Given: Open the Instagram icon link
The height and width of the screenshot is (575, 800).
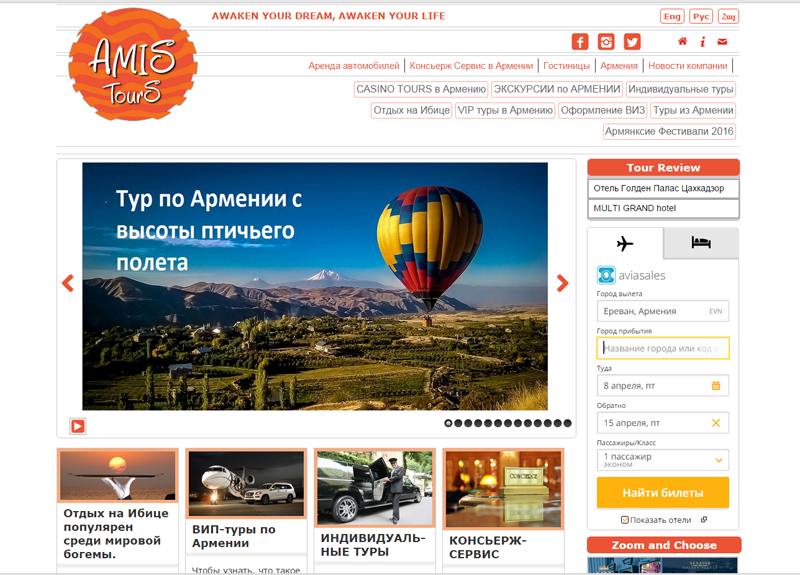Looking at the screenshot, I should pos(606,42).
